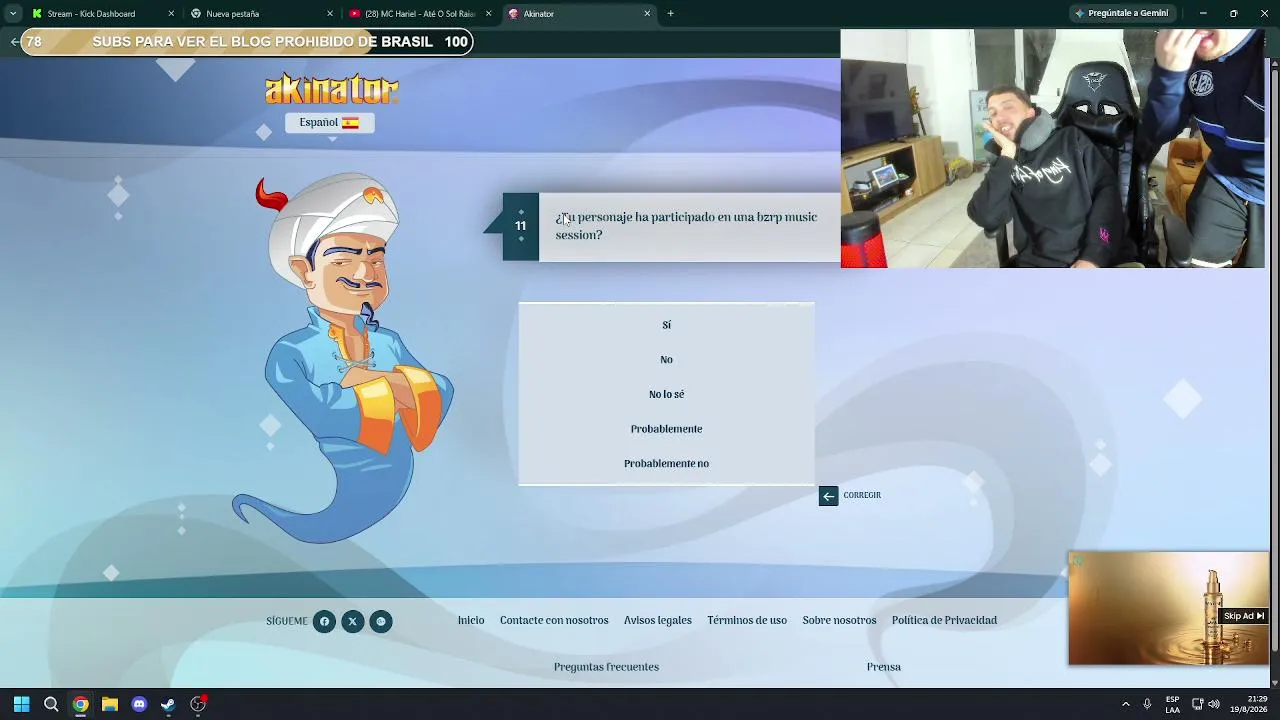Viewport: 1280px width, 720px height.
Task: Close the MC Hariel YouTube tab
Action: click(489, 14)
